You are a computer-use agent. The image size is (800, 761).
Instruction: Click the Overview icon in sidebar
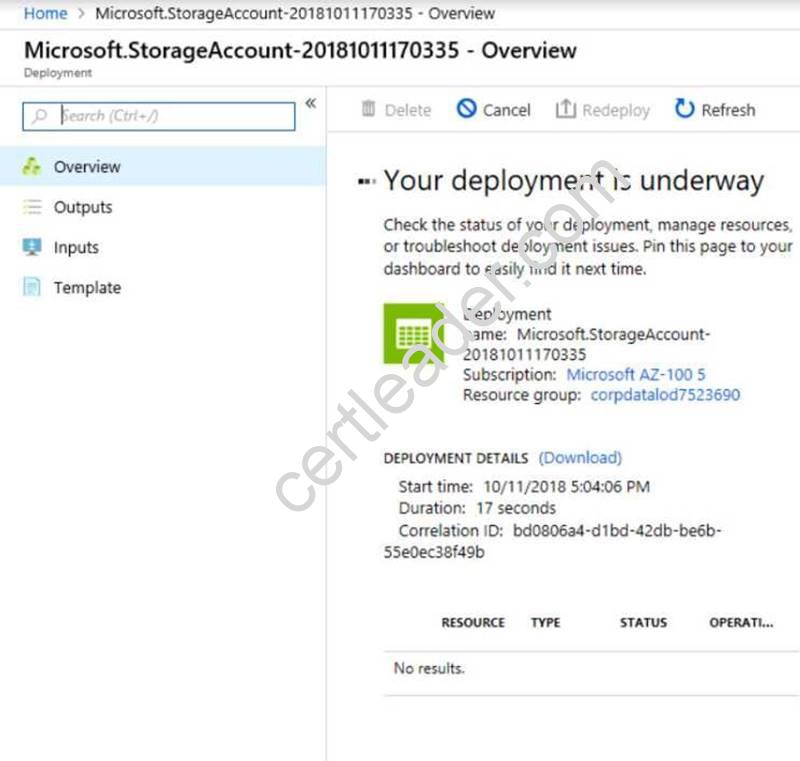pos(32,166)
